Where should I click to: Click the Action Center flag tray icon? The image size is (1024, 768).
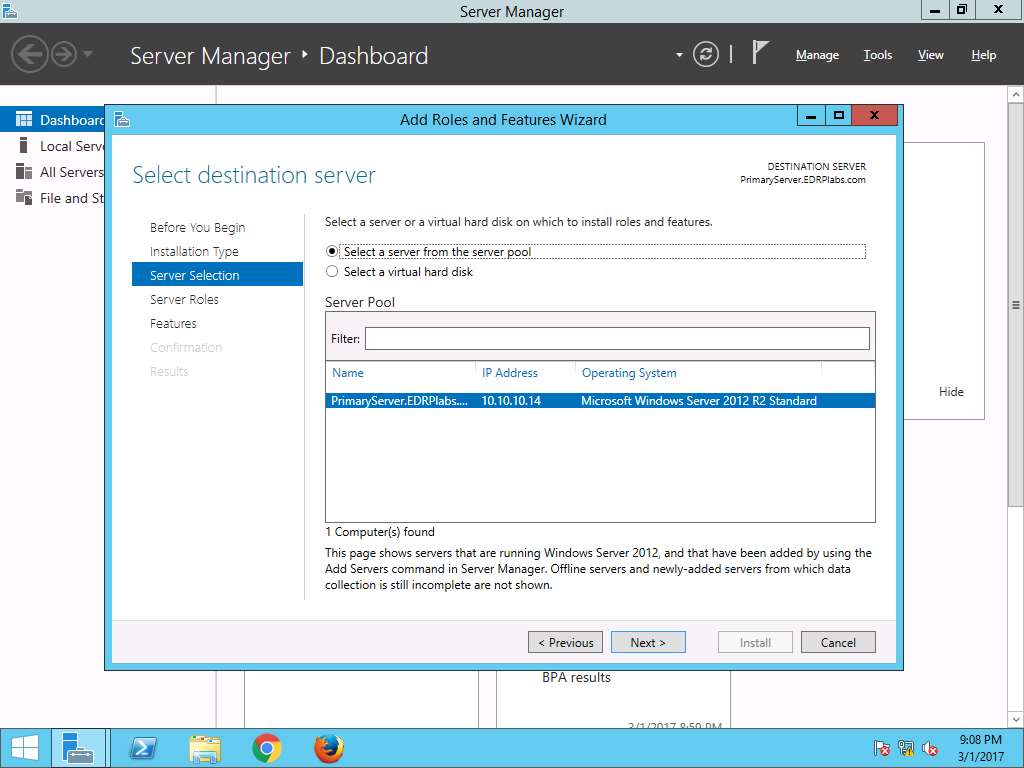click(x=881, y=748)
